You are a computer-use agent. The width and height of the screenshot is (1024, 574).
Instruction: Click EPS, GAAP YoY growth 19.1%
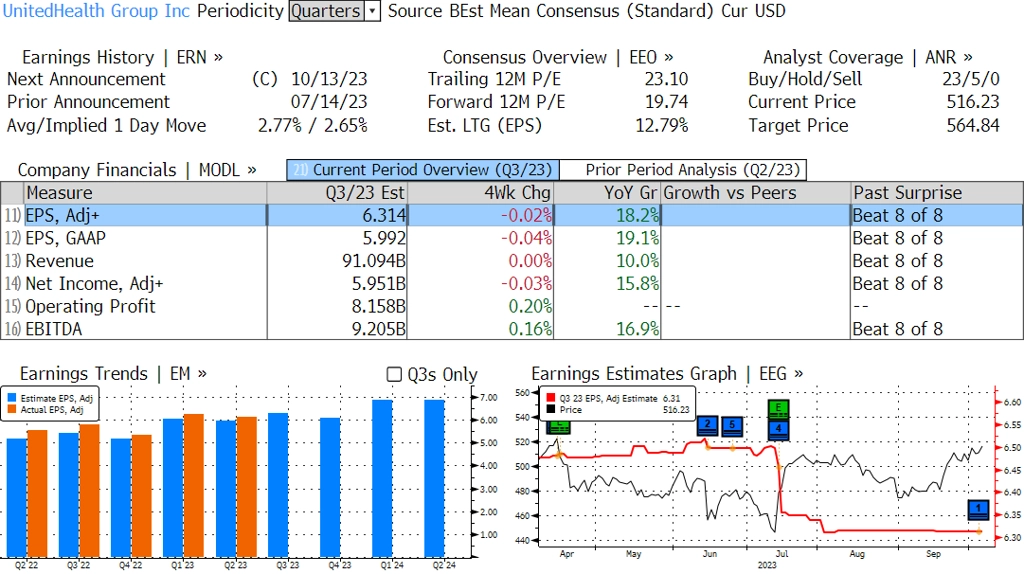coord(637,238)
